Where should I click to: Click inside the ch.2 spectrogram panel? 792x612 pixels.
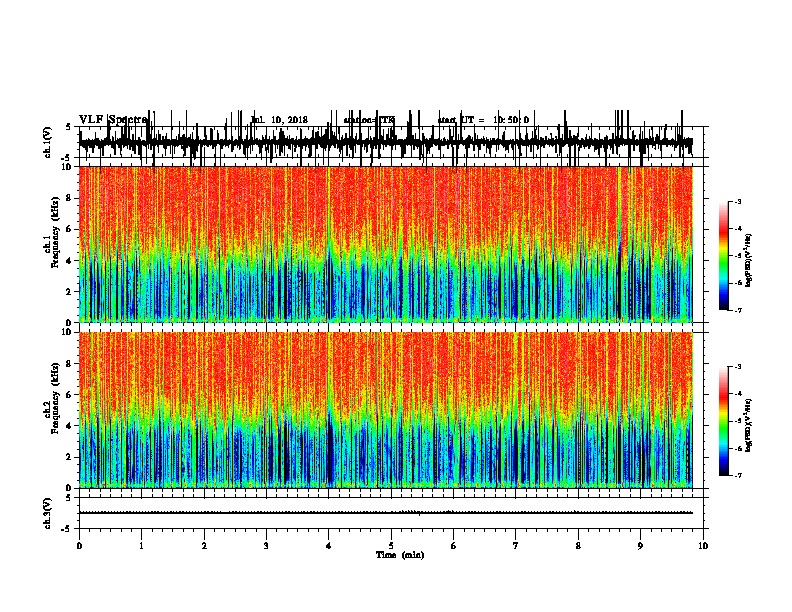click(x=385, y=410)
